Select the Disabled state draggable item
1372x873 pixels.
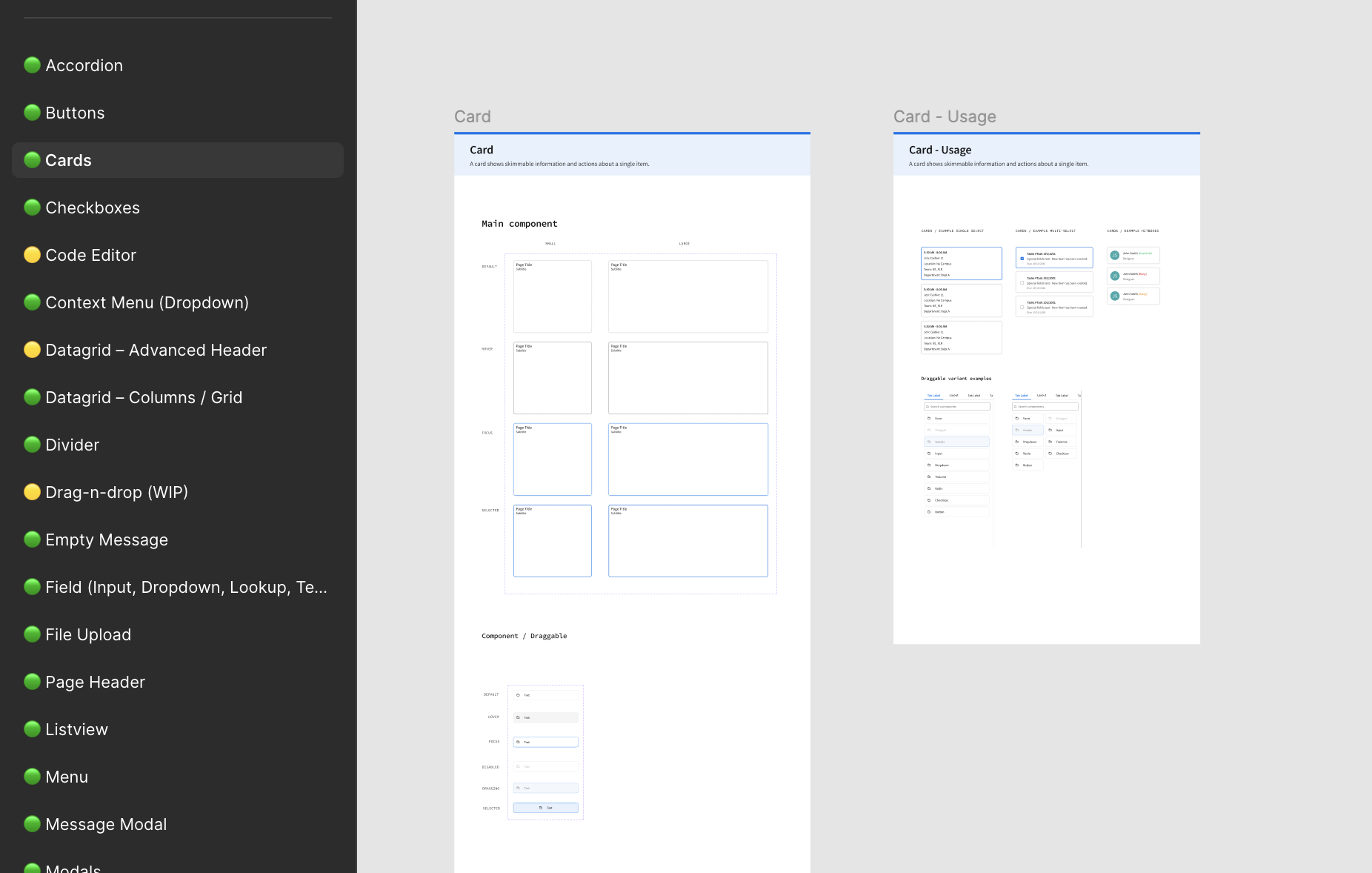point(546,766)
